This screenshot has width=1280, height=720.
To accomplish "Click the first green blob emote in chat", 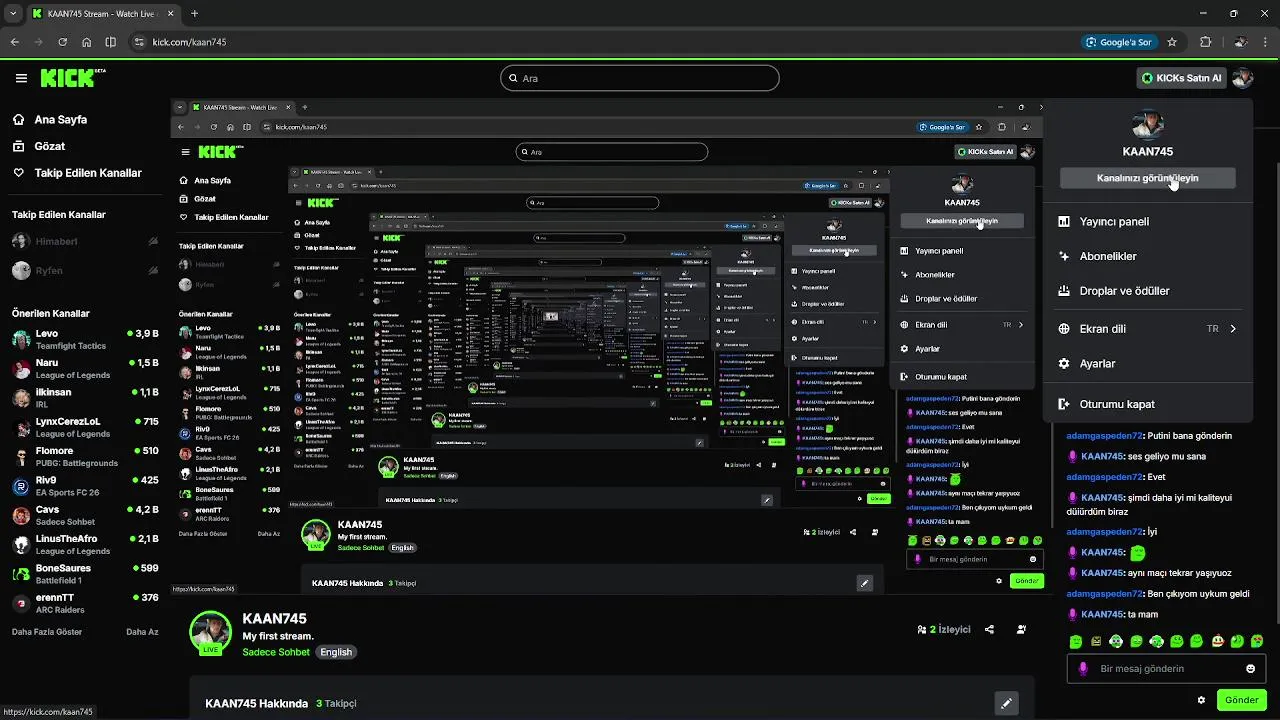I will [x=1075, y=641].
